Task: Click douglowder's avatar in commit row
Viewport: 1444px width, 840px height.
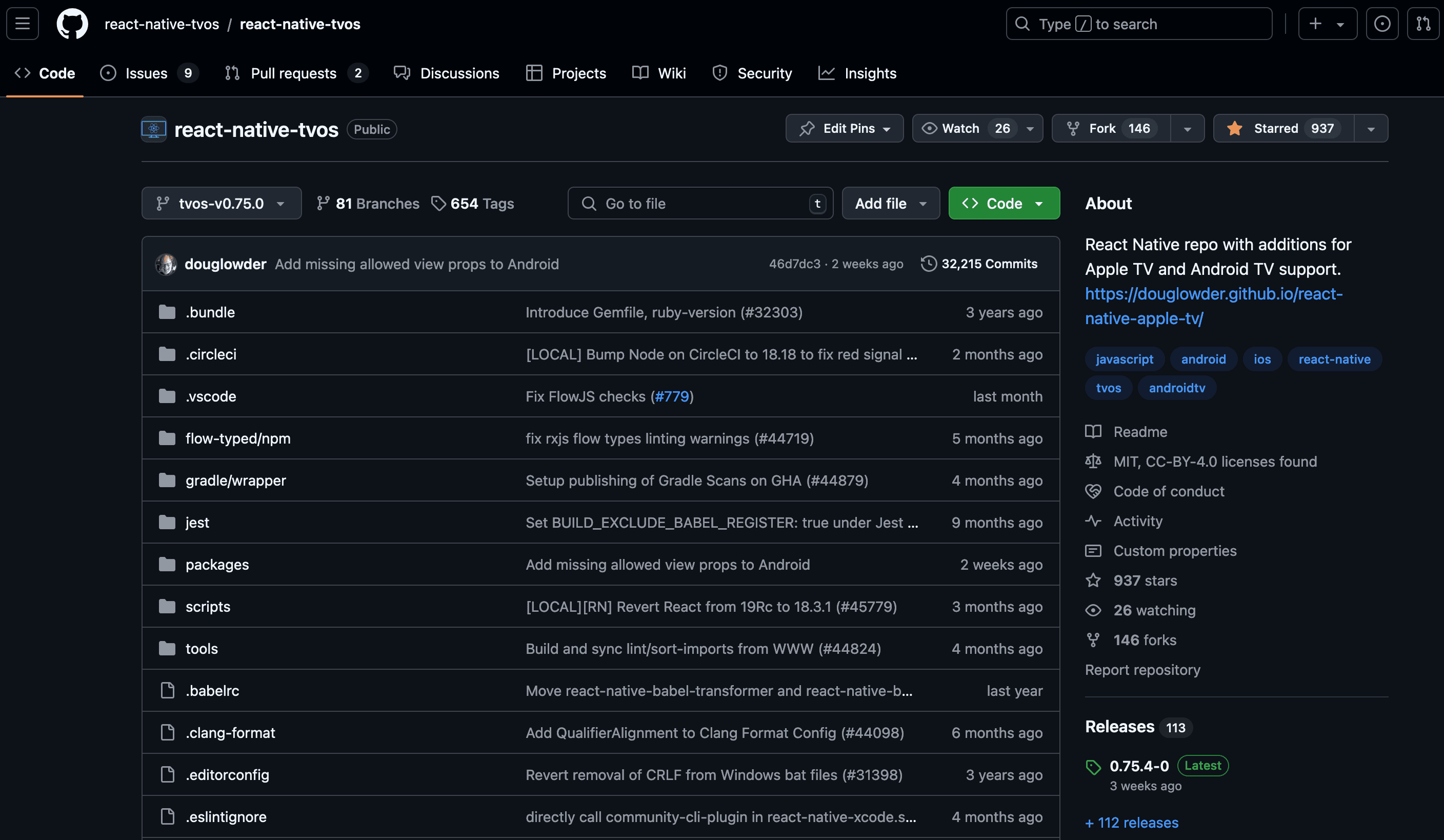Action: pyautogui.click(x=166, y=264)
